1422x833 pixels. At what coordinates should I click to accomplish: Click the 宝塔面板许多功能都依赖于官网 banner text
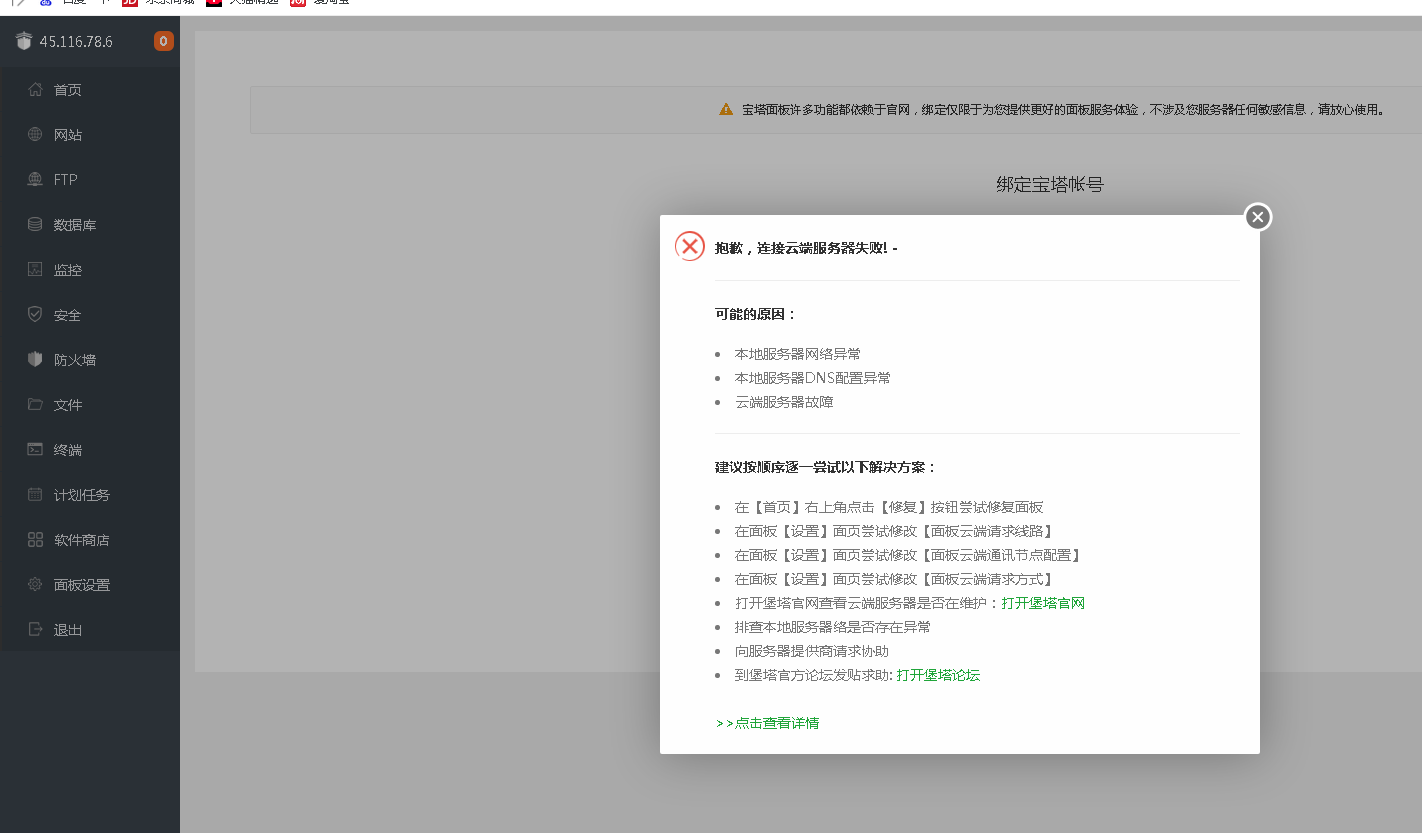pyautogui.click(x=1063, y=110)
